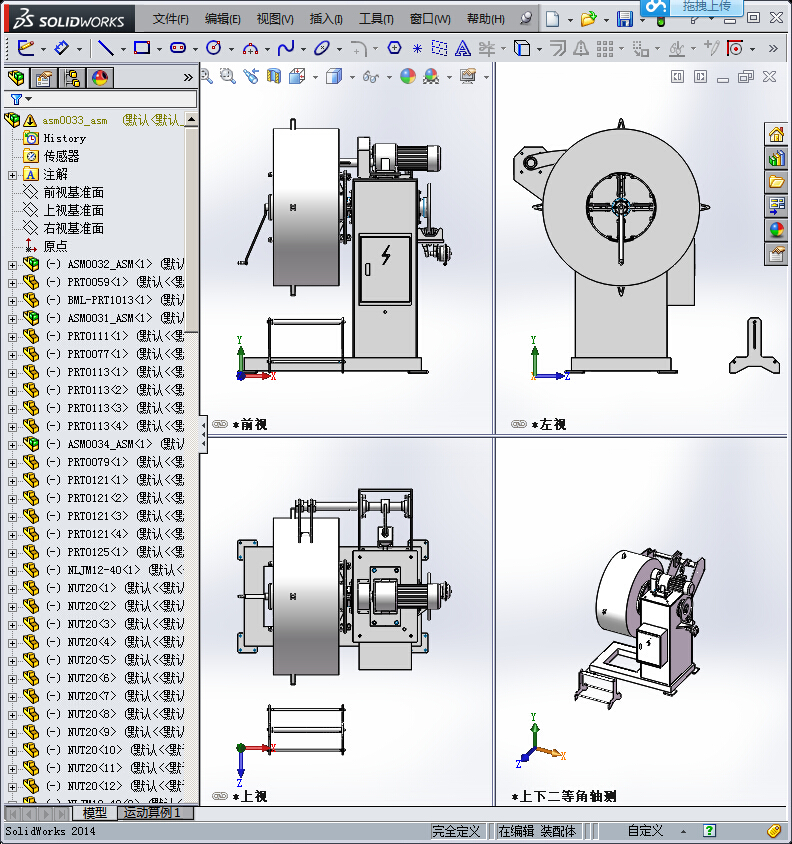
Task: Expand the 注解 tree node
Action: (x=12, y=175)
